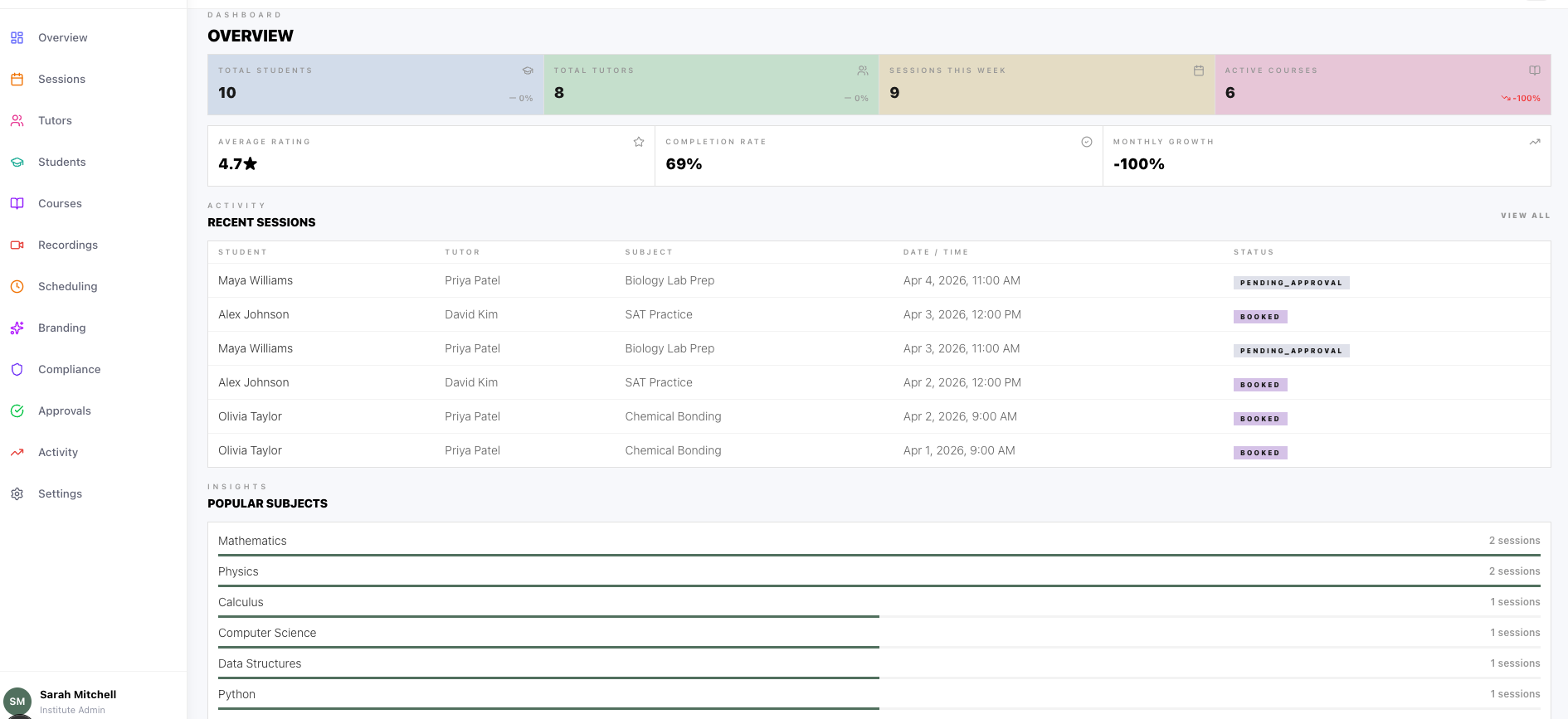Click the Overview grid icon in sidebar

pyautogui.click(x=17, y=38)
